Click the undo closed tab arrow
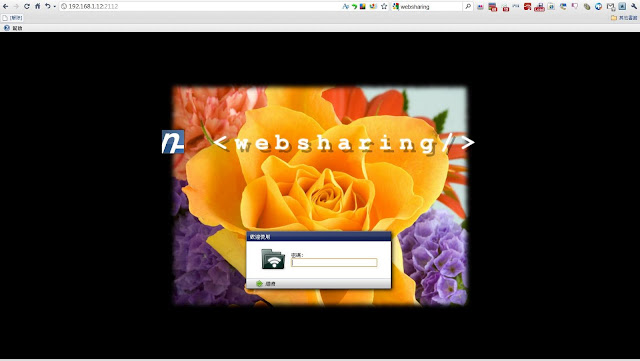The image size is (640, 361). click(47, 6)
